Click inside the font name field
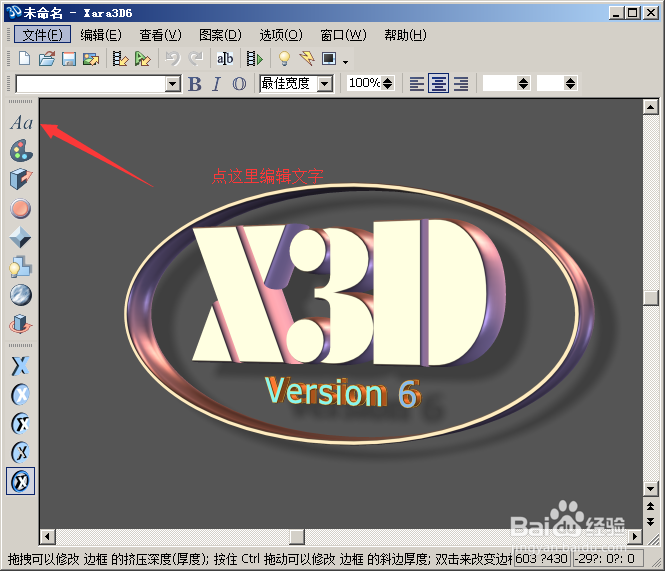Screen dimensions: 665x571 pyautogui.click(x=91, y=84)
